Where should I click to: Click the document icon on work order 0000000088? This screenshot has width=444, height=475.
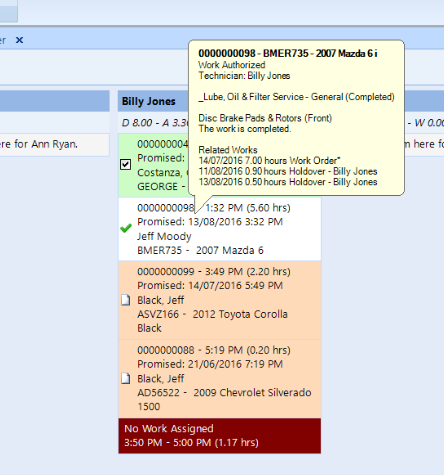tap(125, 378)
